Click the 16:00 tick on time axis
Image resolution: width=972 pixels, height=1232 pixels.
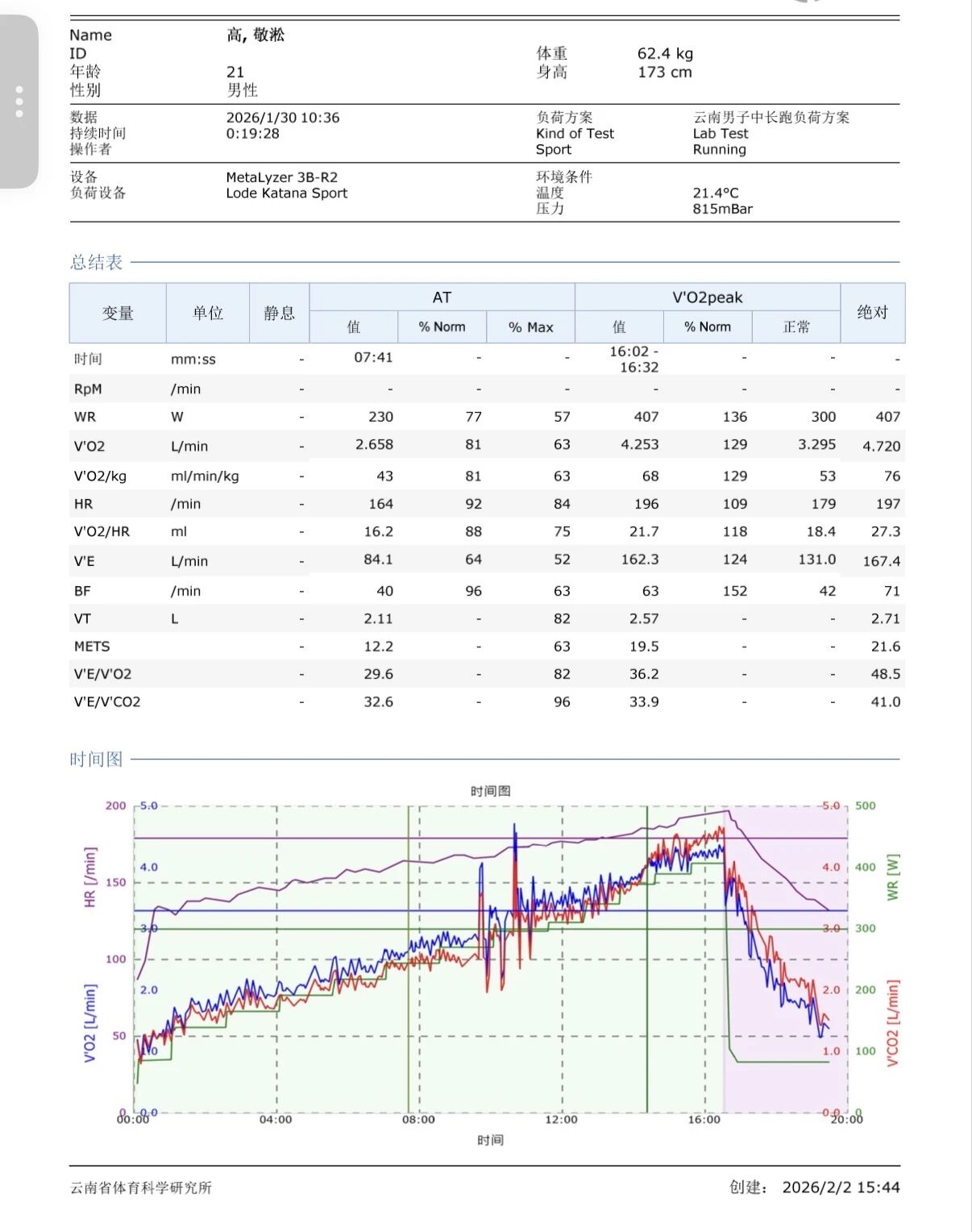pos(704,1120)
